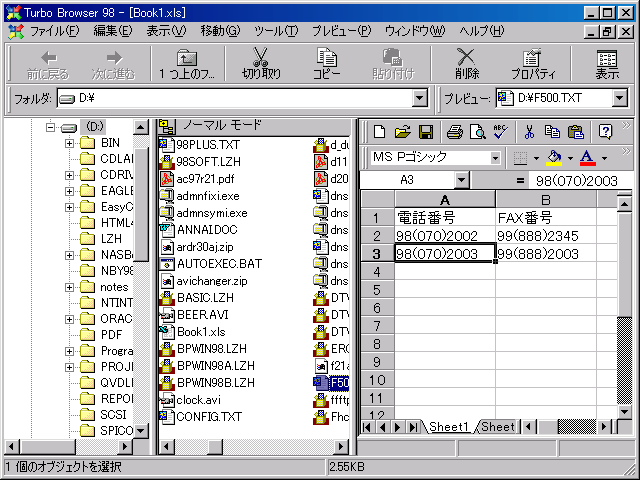Click the last-sheet navigation arrow

pyautogui.click(x=413, y=427)
